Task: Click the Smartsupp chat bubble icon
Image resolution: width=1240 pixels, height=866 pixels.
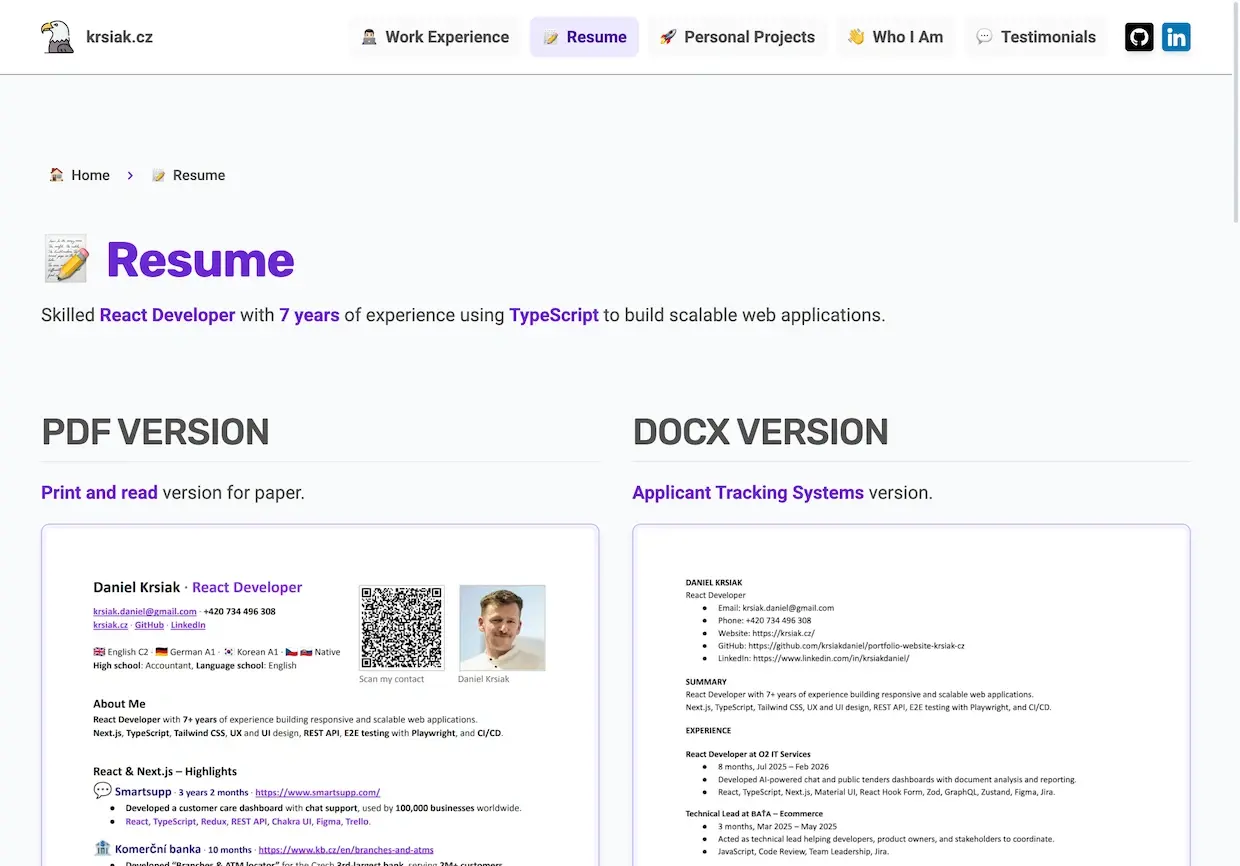Action: pyautogui.click(x=102, y=791)
